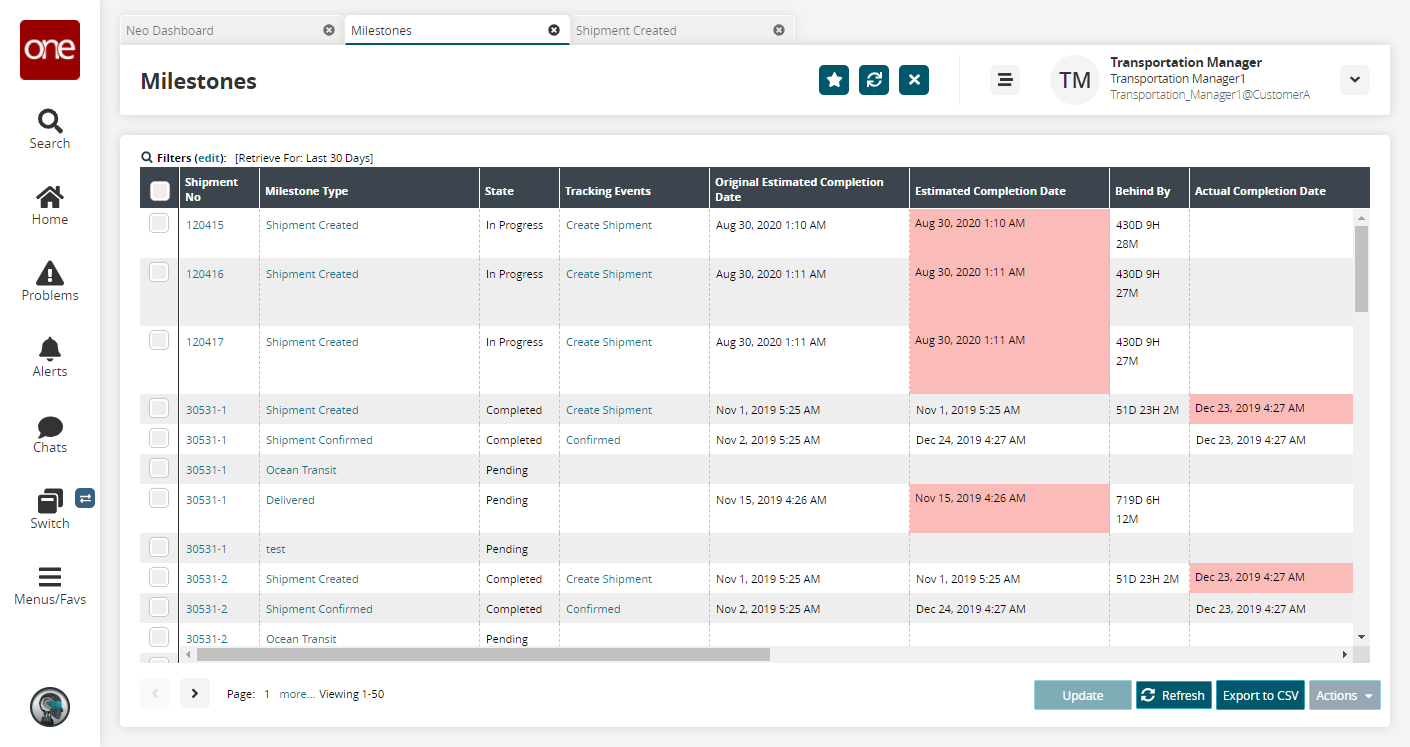Click the Export to CSV button
This screenshot has height=747, width=1410.
pos(1260,696)
